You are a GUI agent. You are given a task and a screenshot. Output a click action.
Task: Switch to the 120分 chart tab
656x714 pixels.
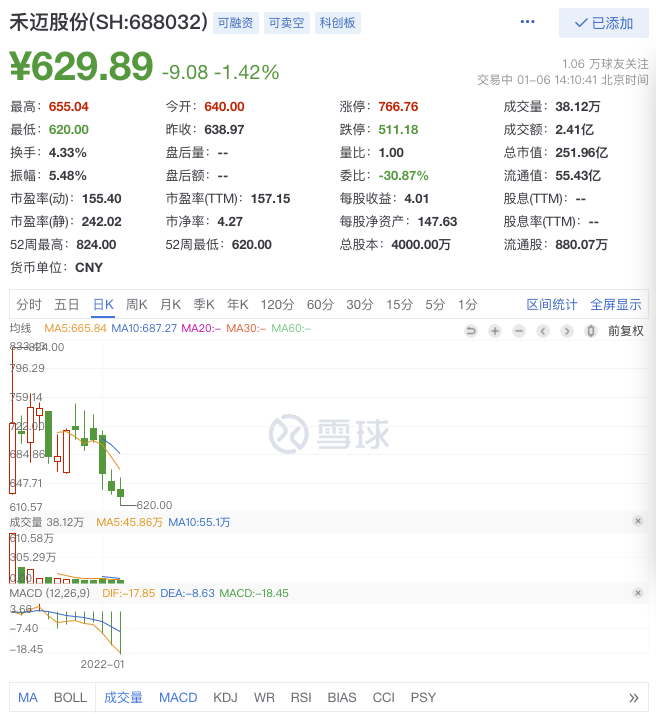[x=277, y=304]
